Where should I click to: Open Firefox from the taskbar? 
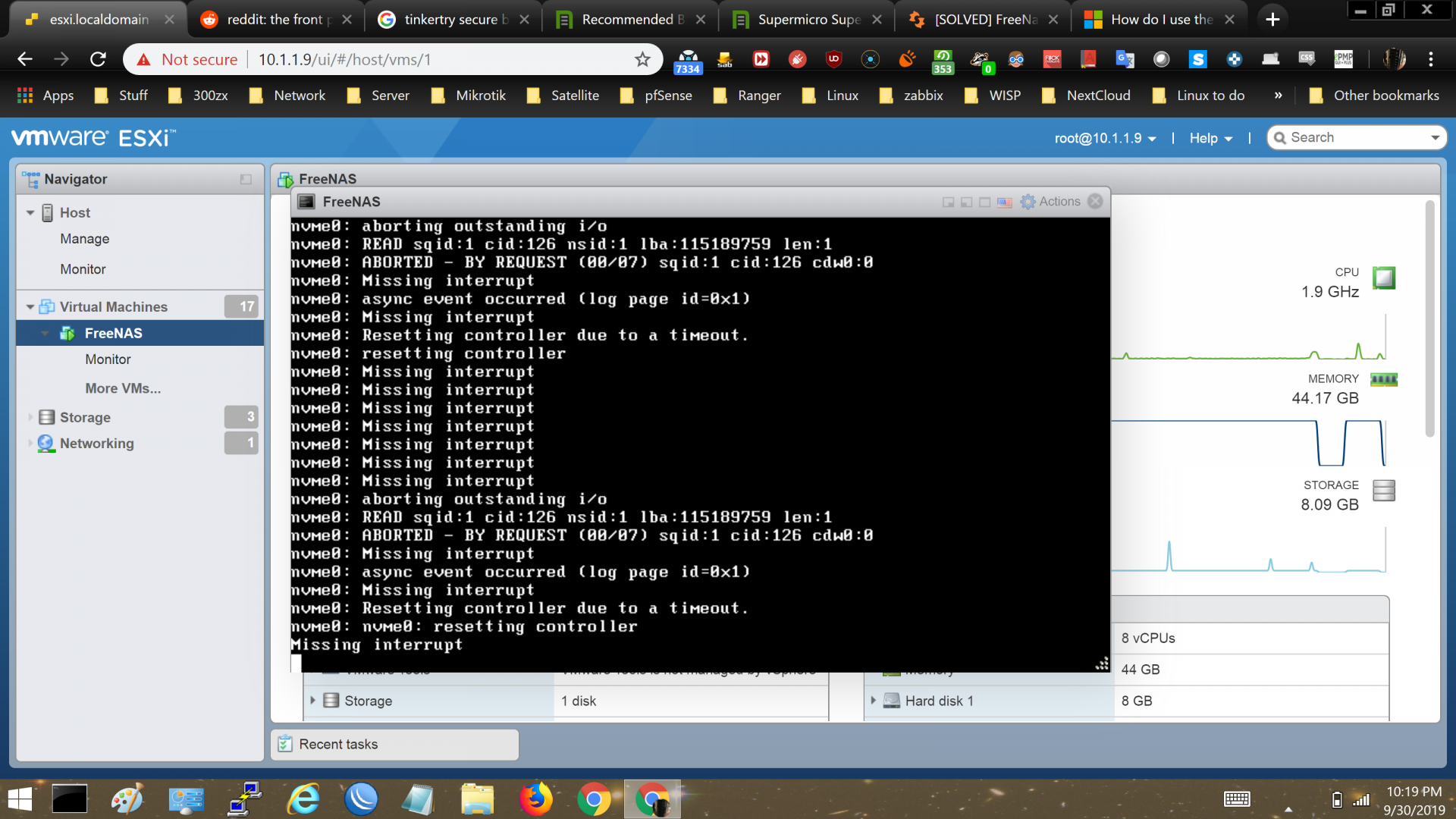535,799
